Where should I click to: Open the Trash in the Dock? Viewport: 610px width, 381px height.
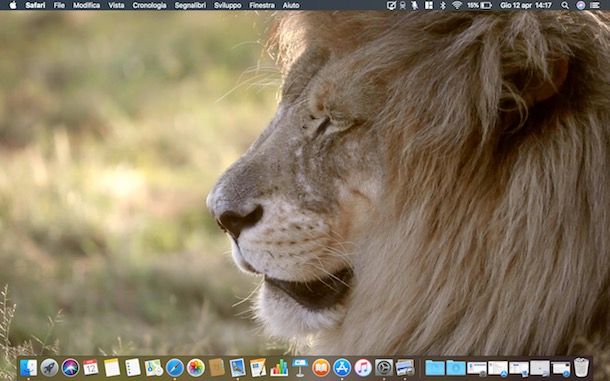[582, 368]
